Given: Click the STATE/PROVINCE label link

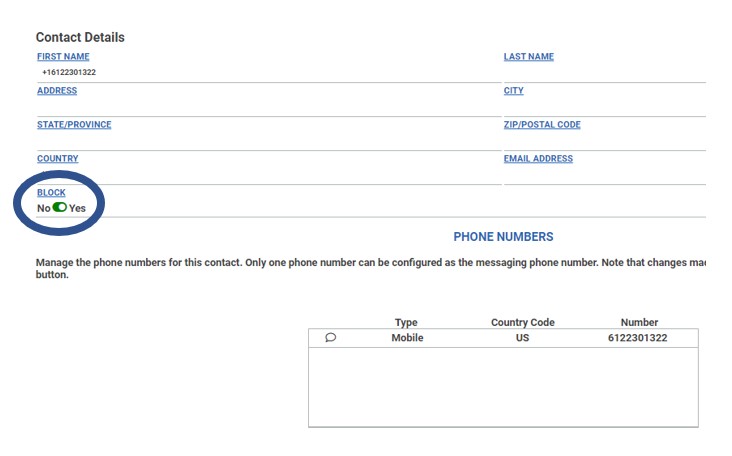Looking at the screenshot, I should [x=74, y=125].
